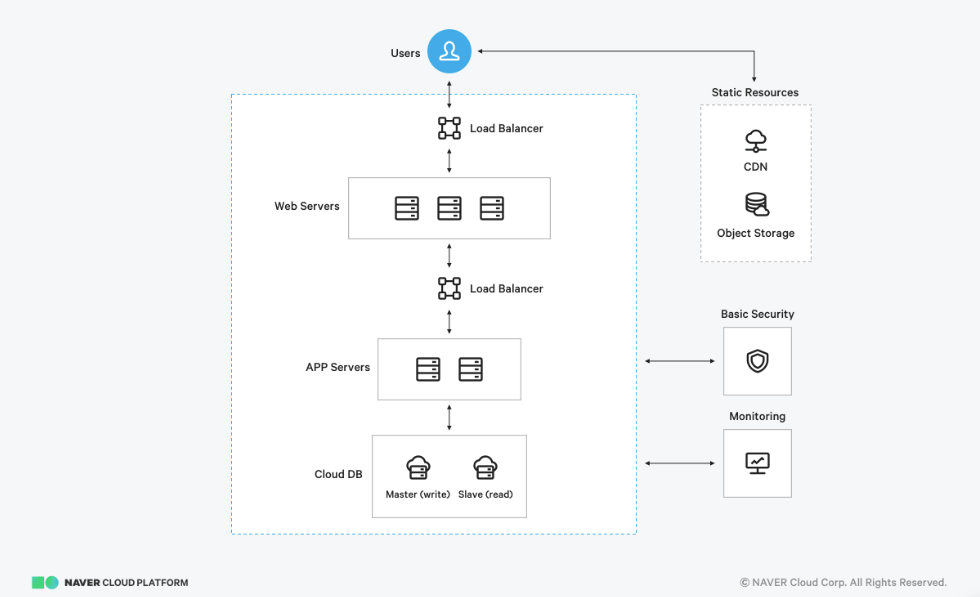Select the Object Storage icon
The image size is (980, 597).
click(757, 204)
